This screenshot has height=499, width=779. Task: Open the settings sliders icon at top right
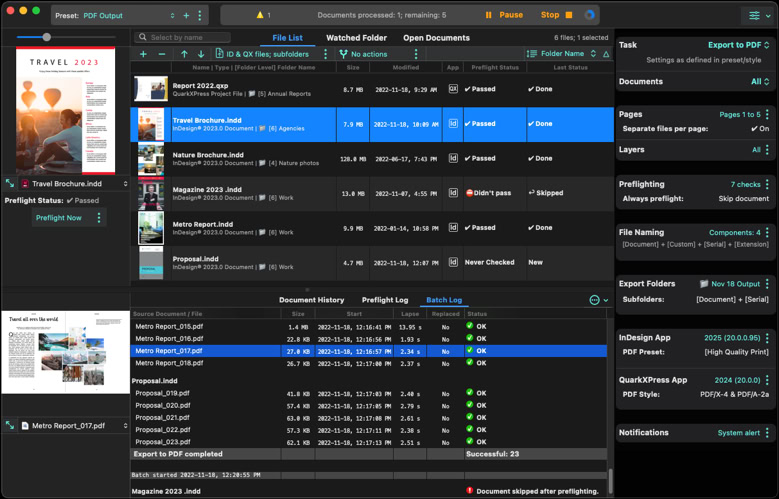point(755,15)
